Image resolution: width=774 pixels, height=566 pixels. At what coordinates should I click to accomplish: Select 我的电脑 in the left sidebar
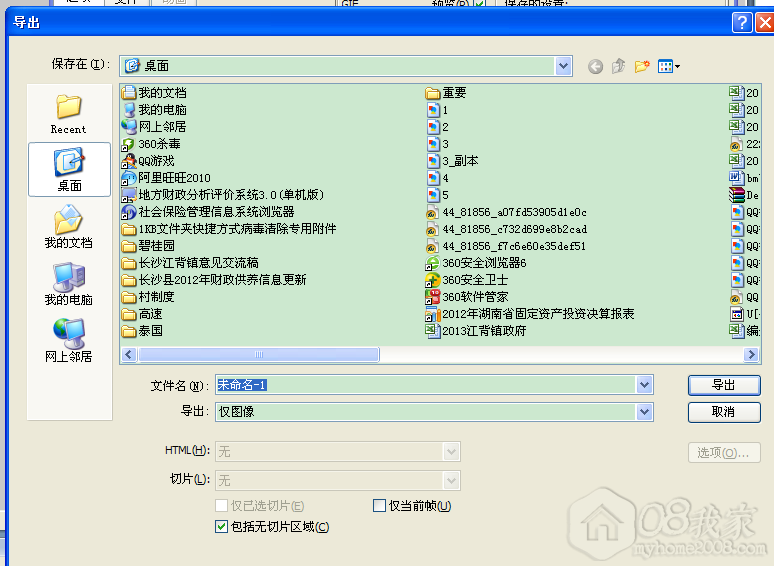(x=68, y=284)
